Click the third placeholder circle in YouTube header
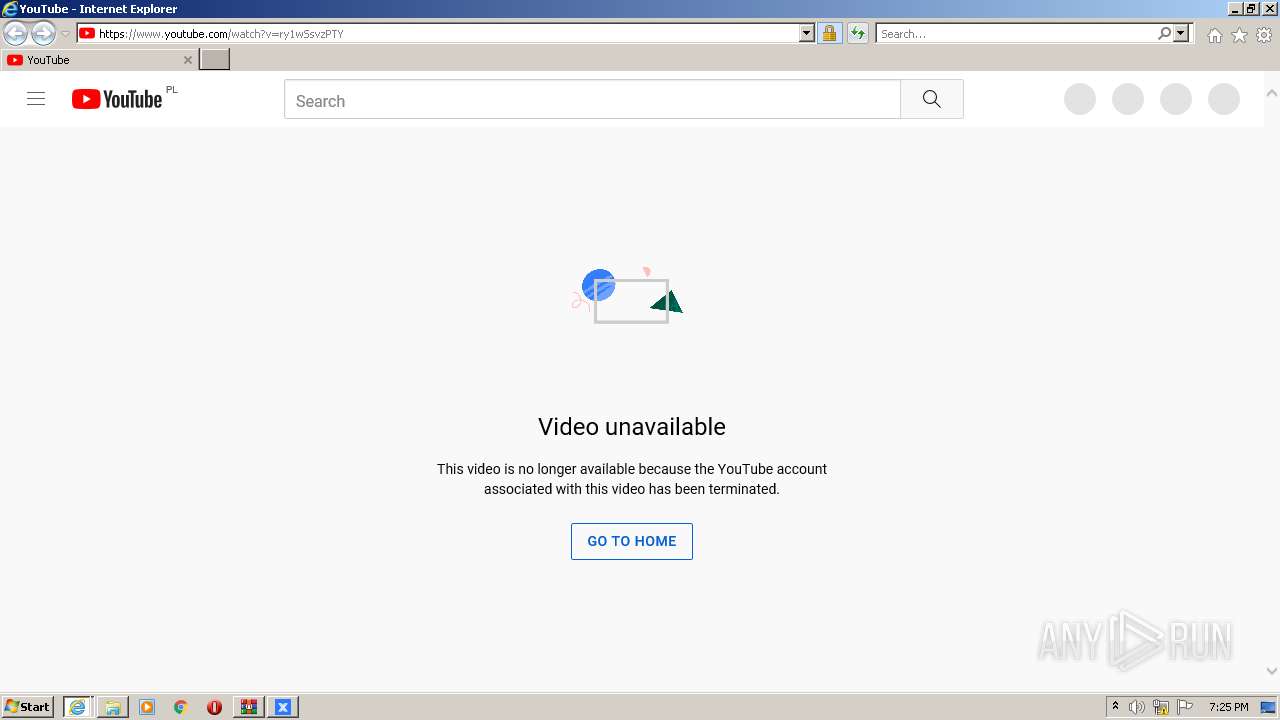 coord(1176,99)
